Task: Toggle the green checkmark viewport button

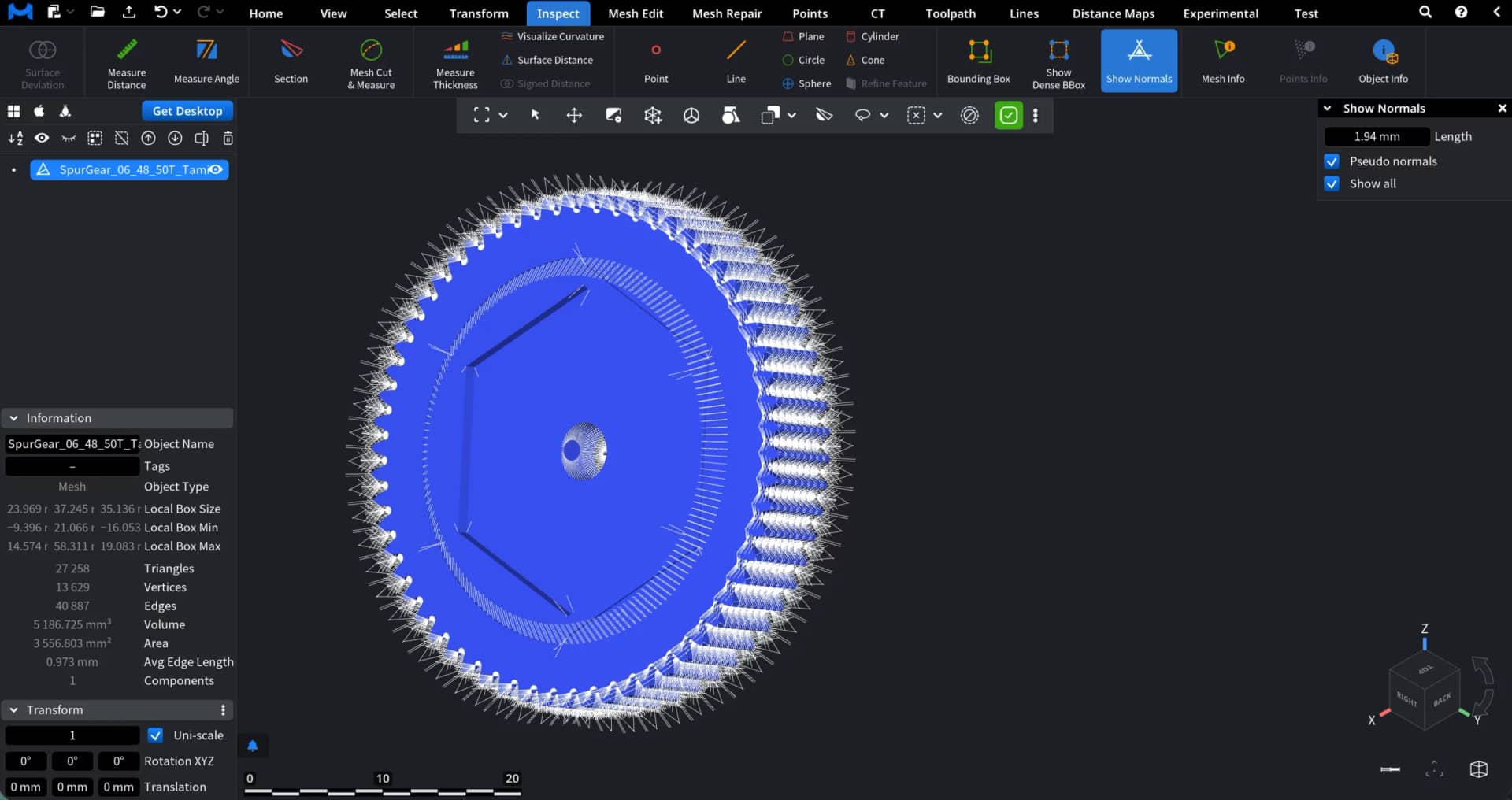Action: (1008, 116)
